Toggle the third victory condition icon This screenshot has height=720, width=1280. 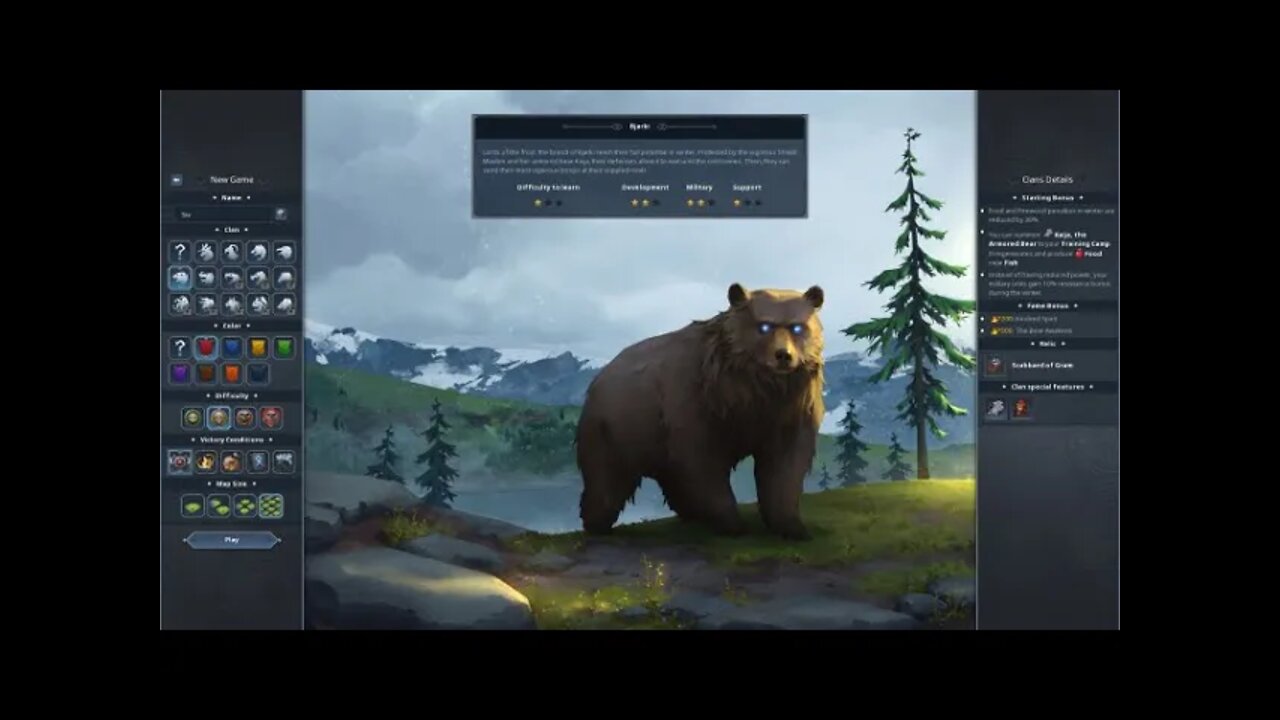232,461
